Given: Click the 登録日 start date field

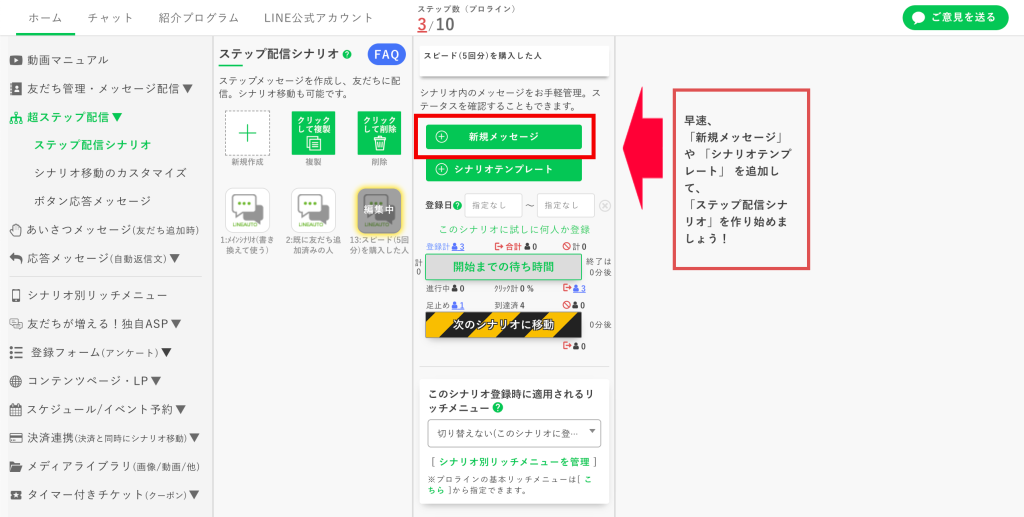Looking at the screenshot, I should [493, 205].
